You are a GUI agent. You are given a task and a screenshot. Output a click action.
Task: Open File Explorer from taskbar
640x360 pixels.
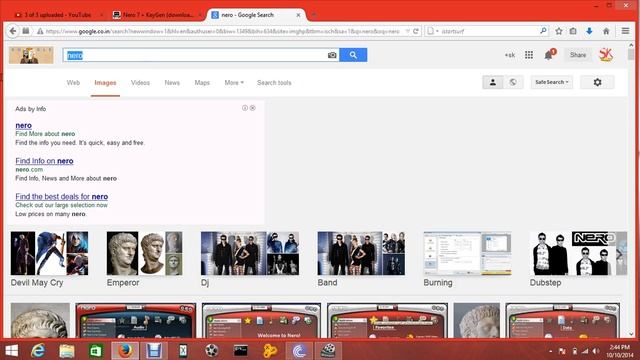pyautogui.click(x=67, y=351)
